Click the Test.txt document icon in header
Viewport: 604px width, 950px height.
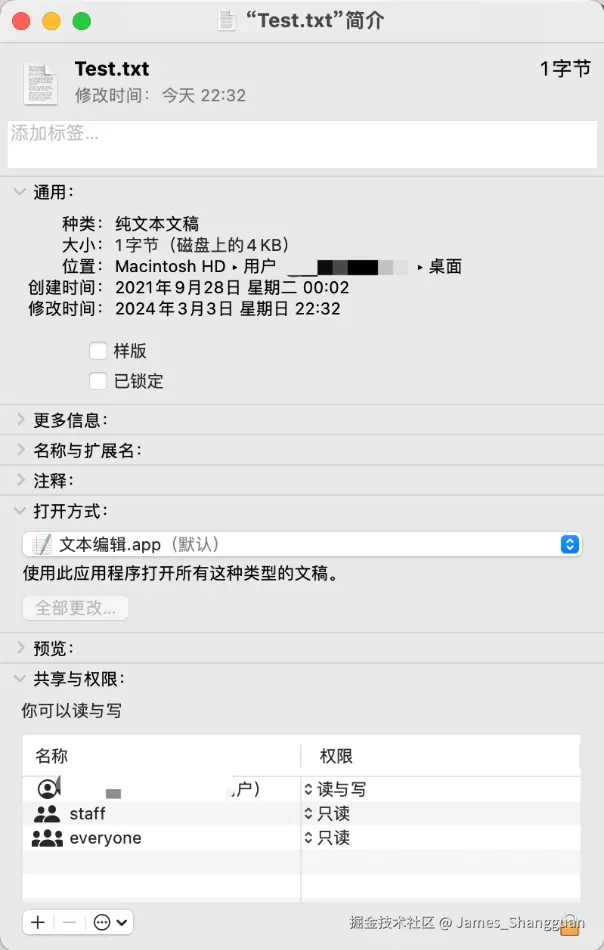click(41, 83)
